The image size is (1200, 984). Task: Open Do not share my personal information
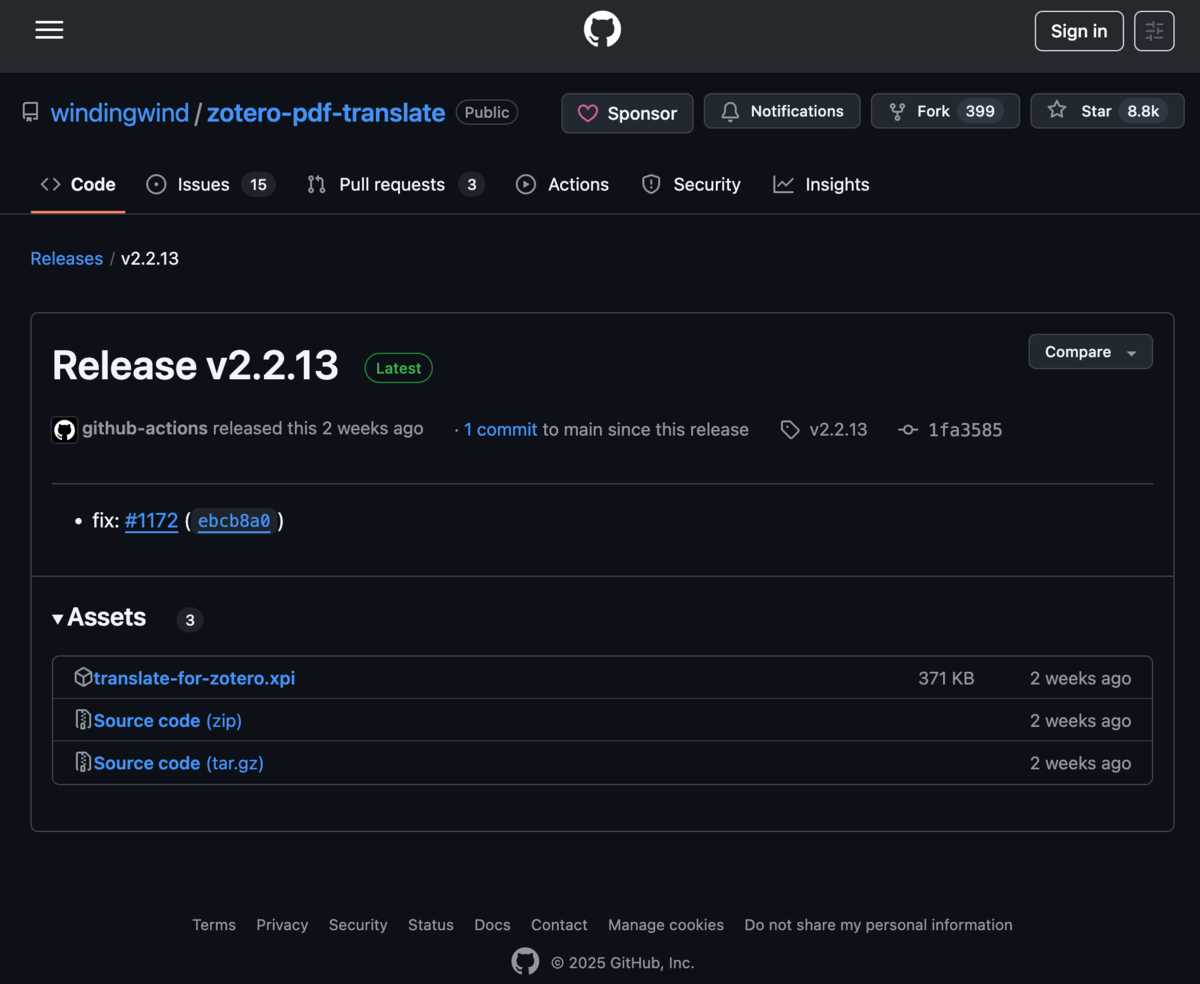[878, 925]
